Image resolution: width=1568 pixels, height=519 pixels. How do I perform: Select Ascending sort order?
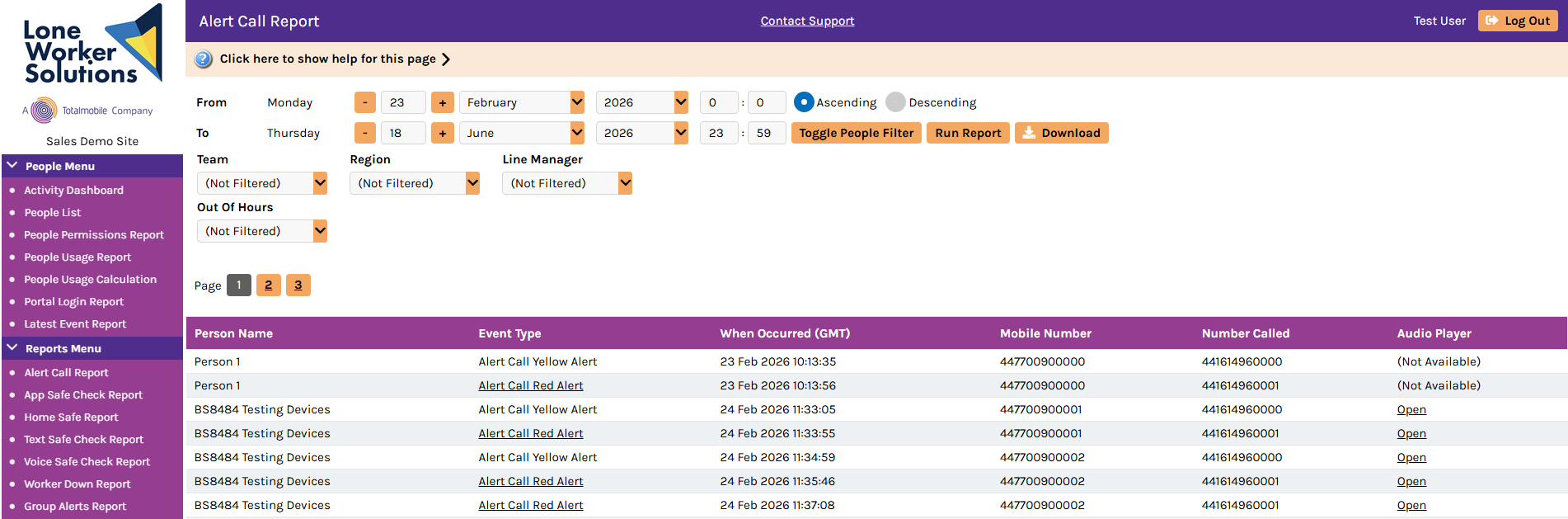[x=804, y=102]
